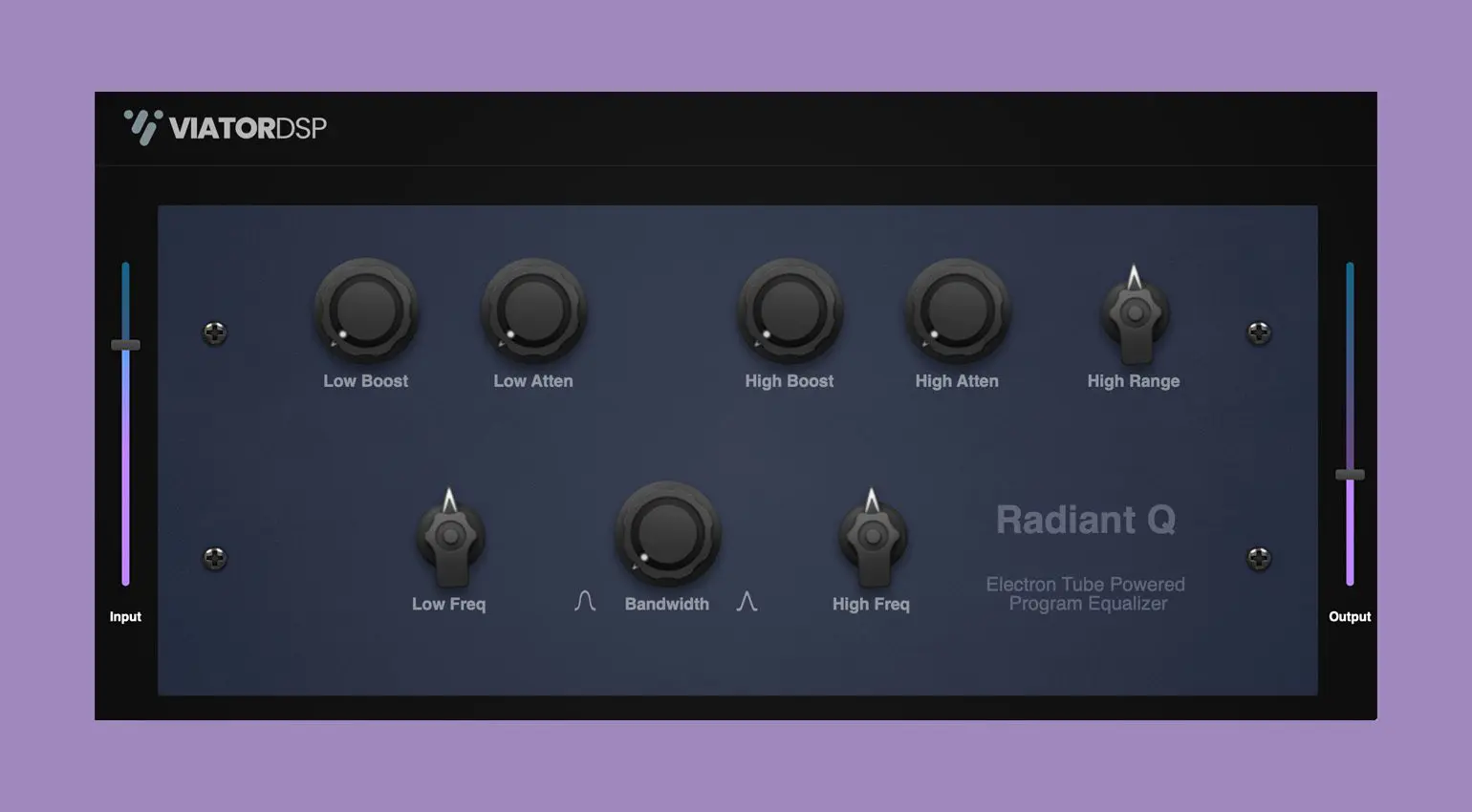The height and width of the screenshot is (812, 1472).
Task: Click the Low Boost knob
Action: (x=366, y=311)
